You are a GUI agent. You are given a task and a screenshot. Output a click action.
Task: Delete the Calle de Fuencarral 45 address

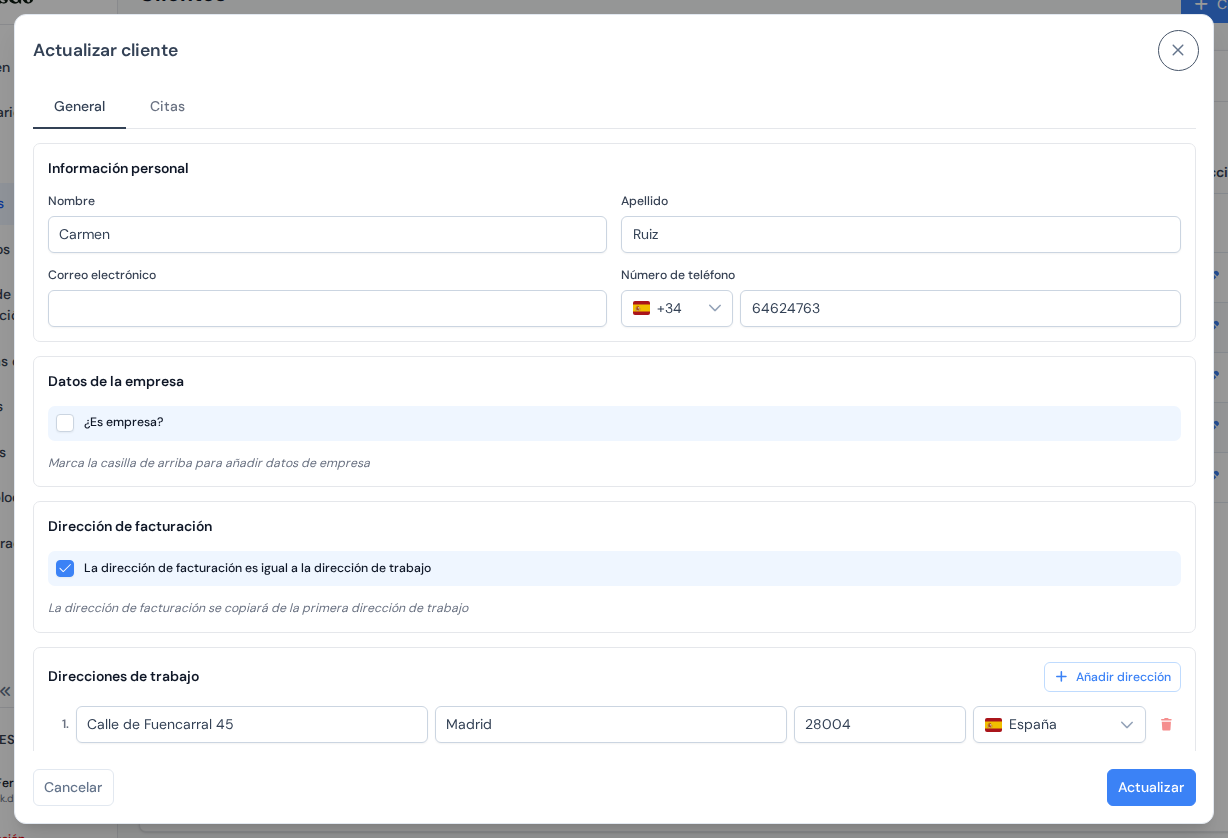[1166, 724]
